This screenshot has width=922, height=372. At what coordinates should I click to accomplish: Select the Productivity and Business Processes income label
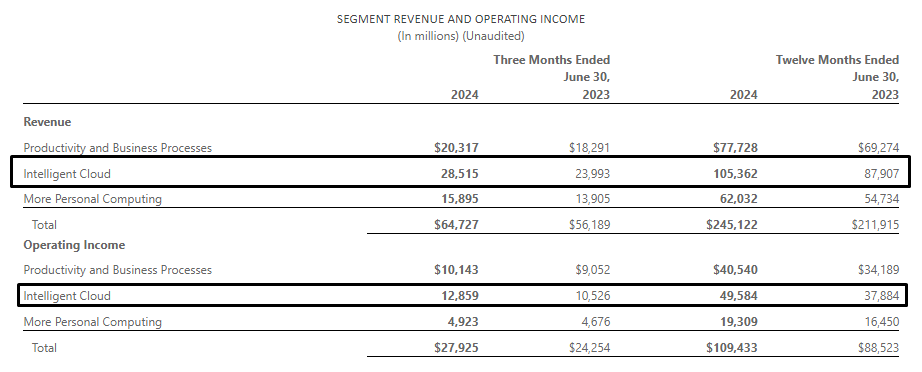tap(118, 270)
